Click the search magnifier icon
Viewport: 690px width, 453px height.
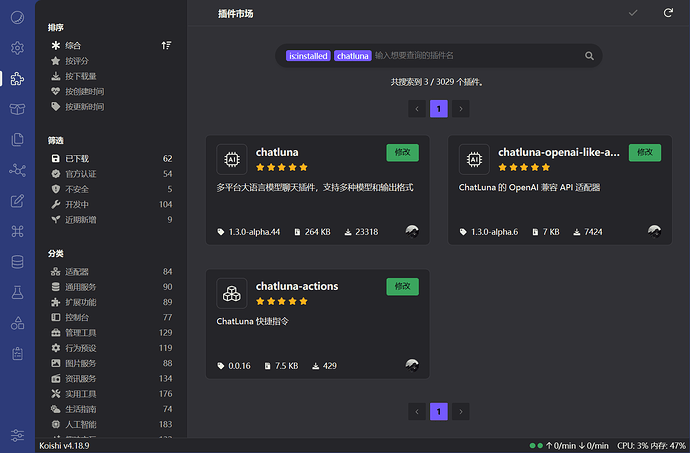point(590,56)
